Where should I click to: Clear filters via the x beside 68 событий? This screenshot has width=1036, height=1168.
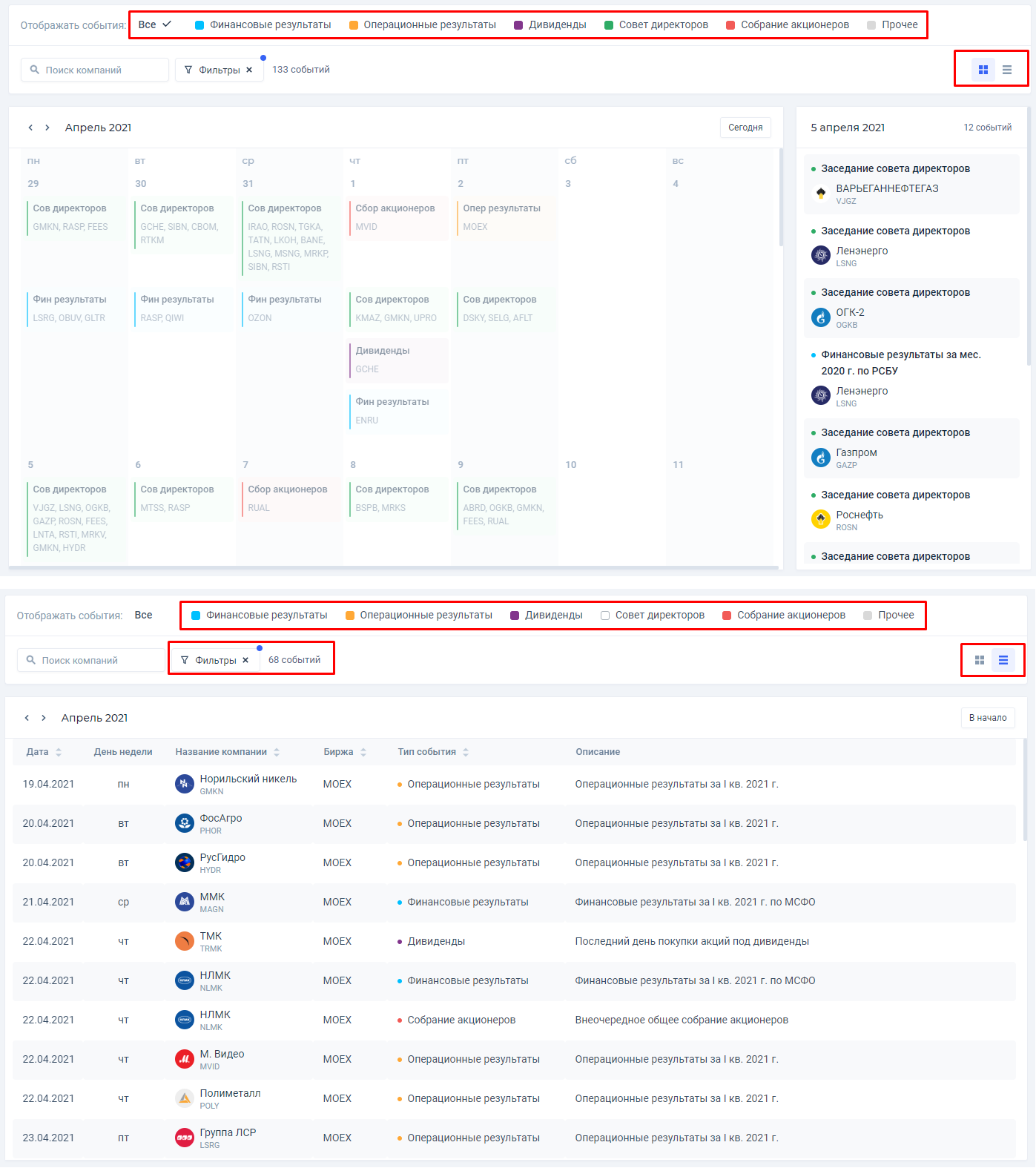tap(245, 660)
